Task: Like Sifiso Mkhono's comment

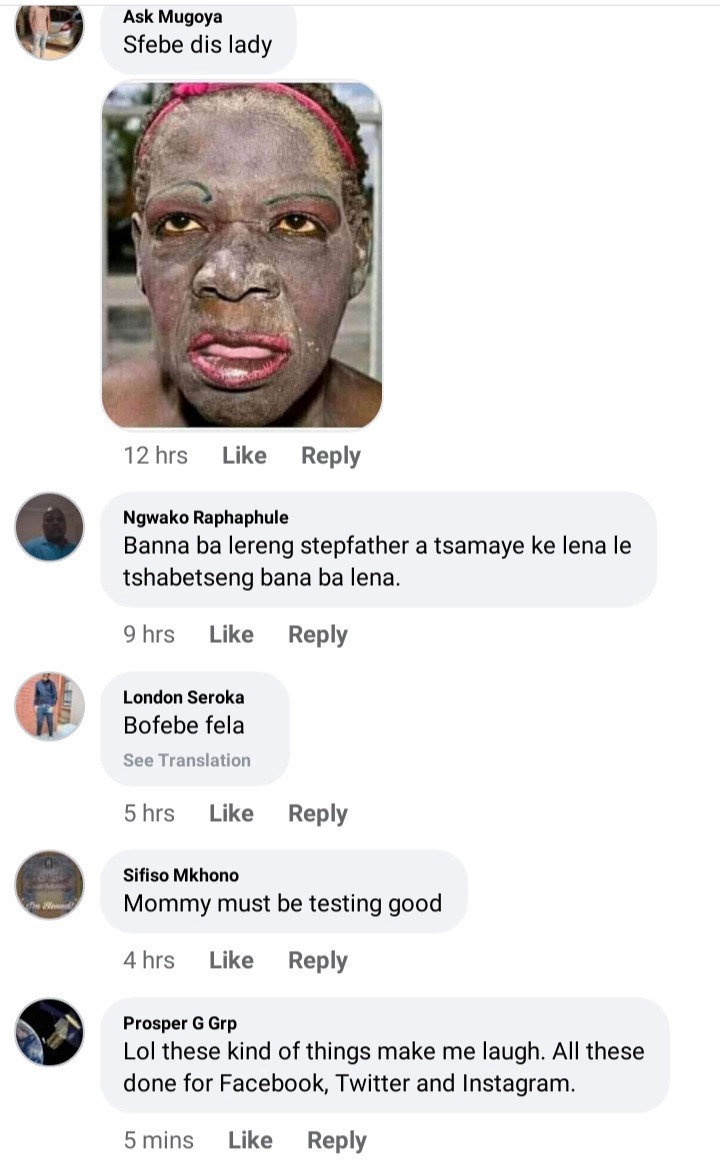Action: point(231,960)
